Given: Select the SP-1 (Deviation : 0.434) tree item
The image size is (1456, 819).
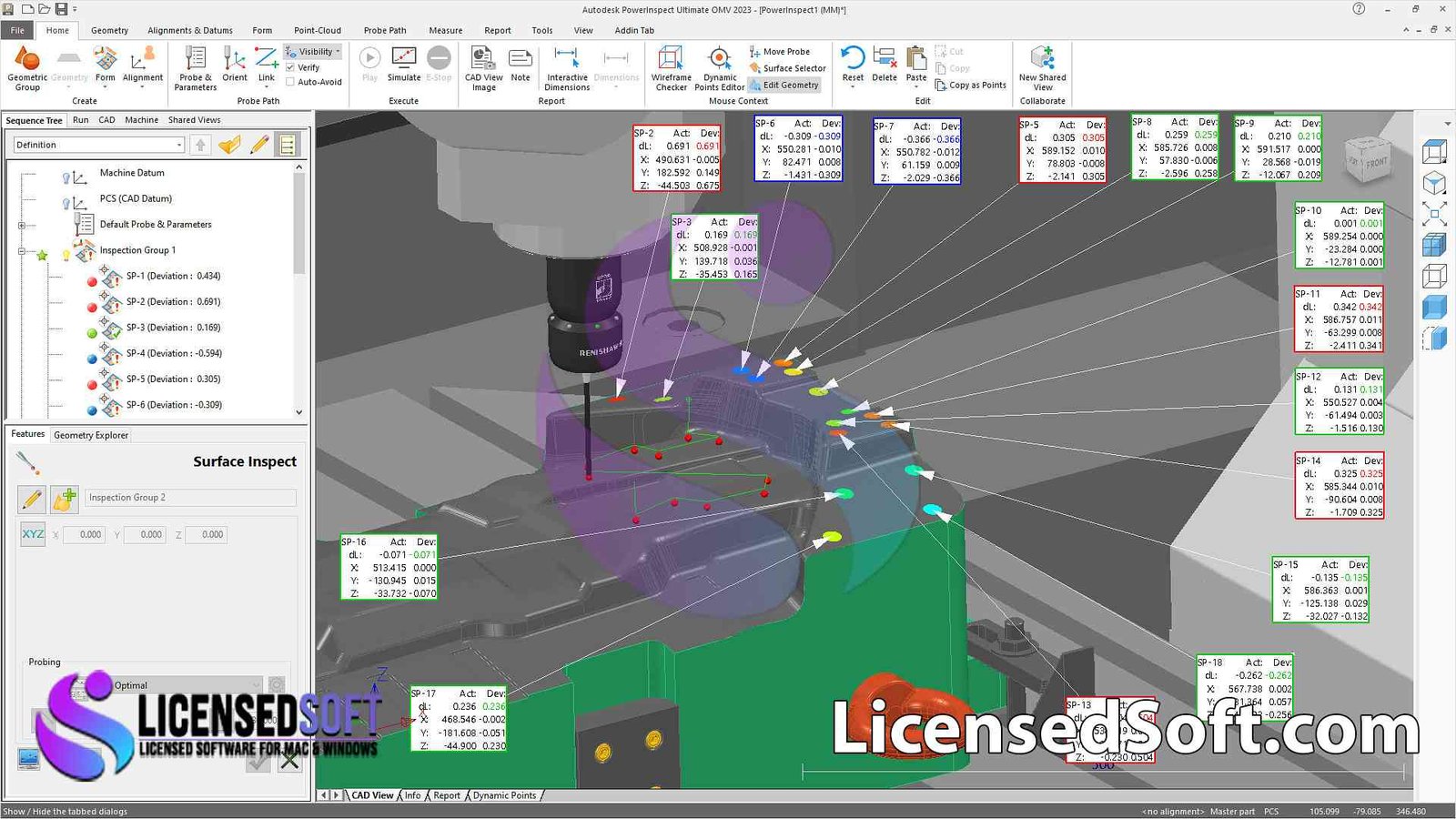Looking at the screenshot, I should point(173,276).
